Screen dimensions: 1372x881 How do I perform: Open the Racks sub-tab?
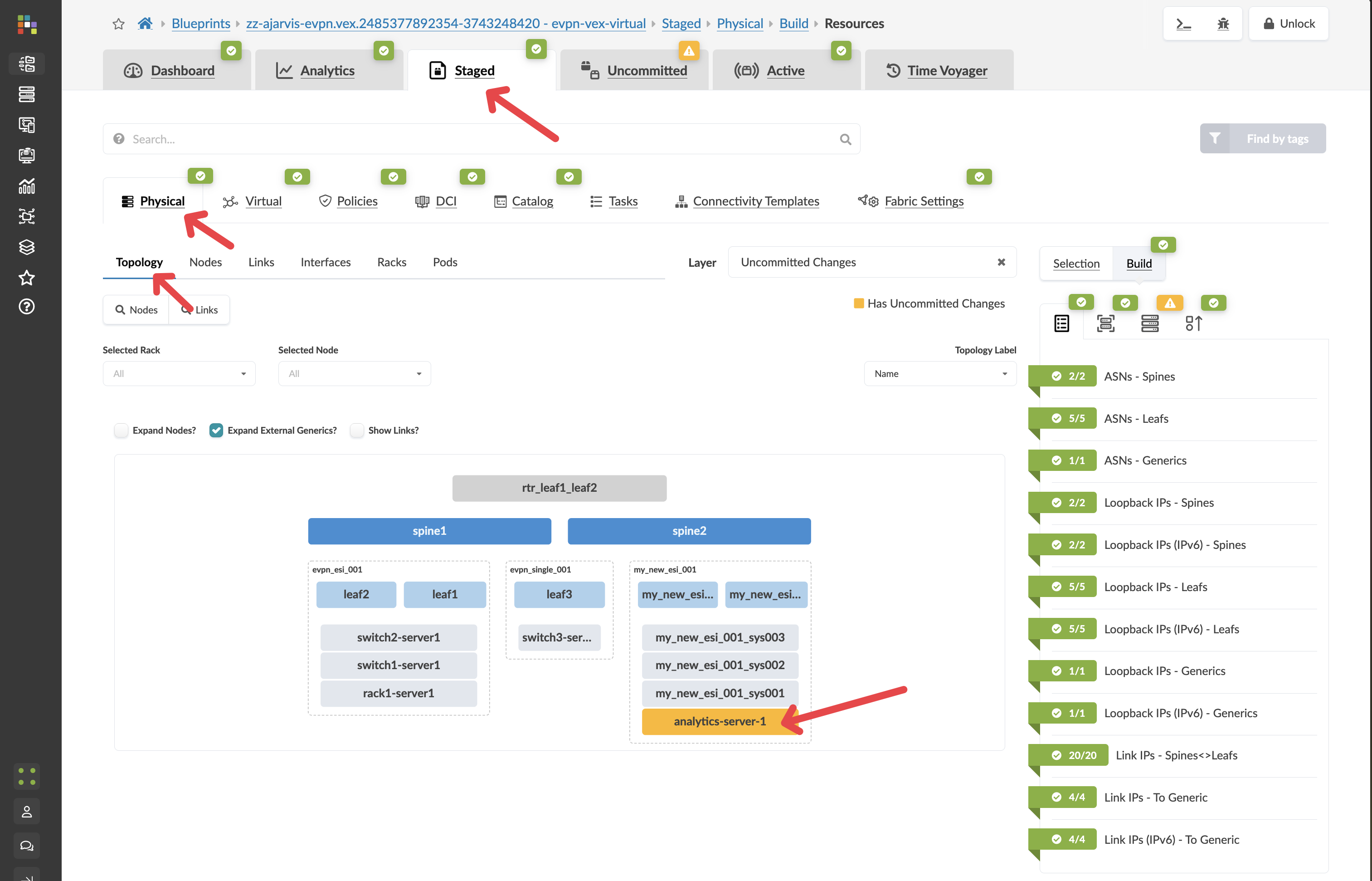pos(392,262)
